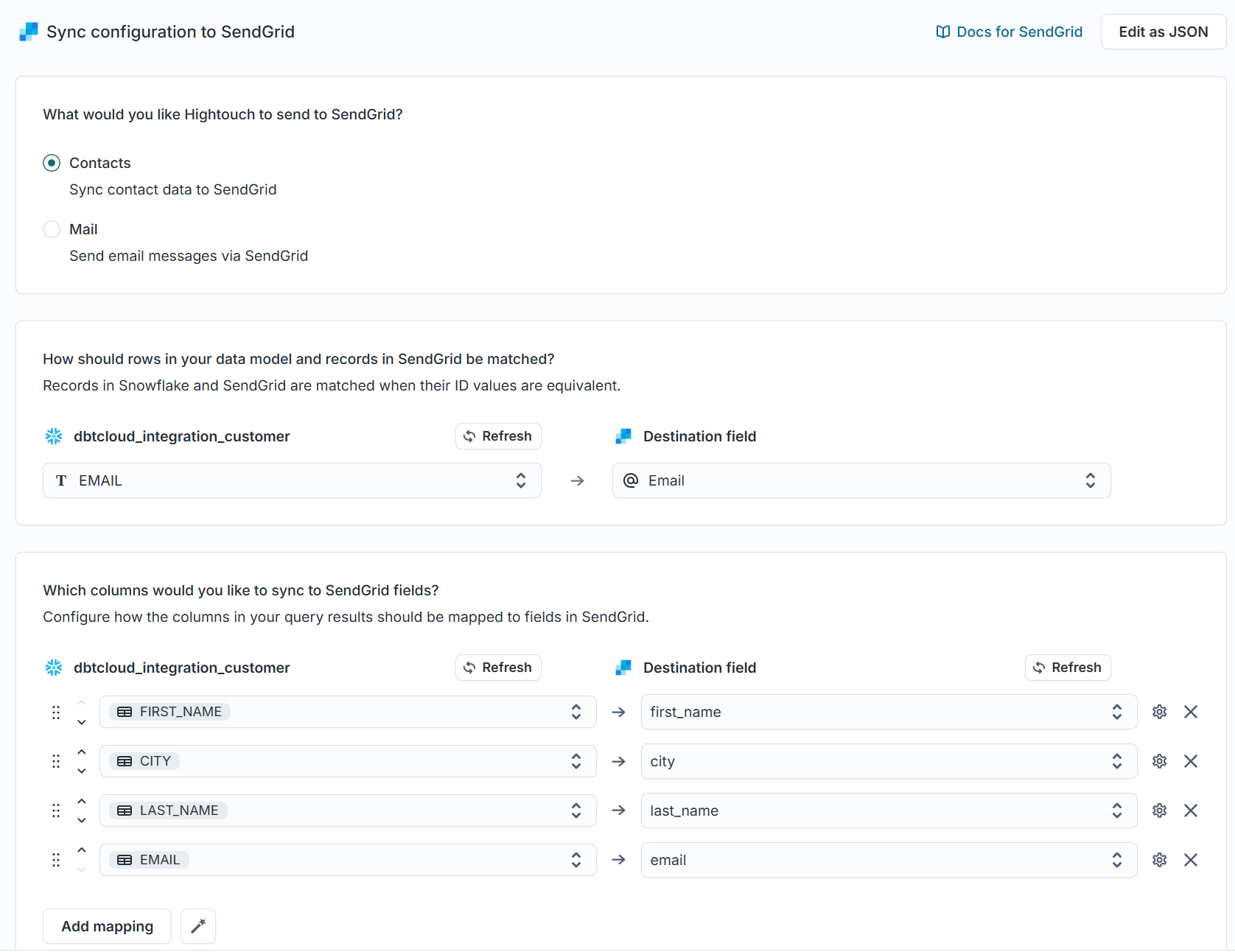
Task: Remove the first_name mapping row
Action: click(x=1191, y=712)
